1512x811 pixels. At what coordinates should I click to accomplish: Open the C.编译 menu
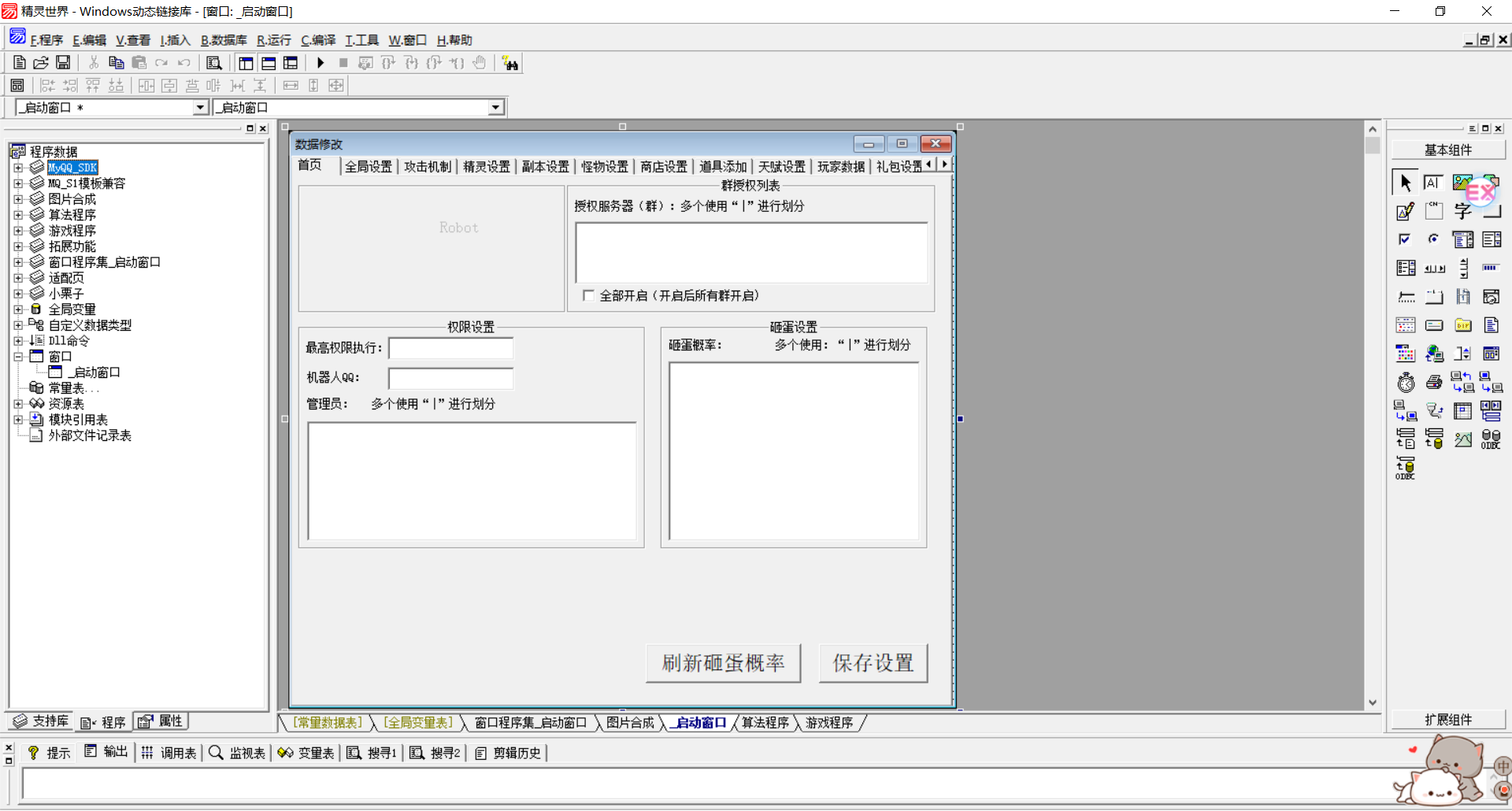tap(318, 40)
